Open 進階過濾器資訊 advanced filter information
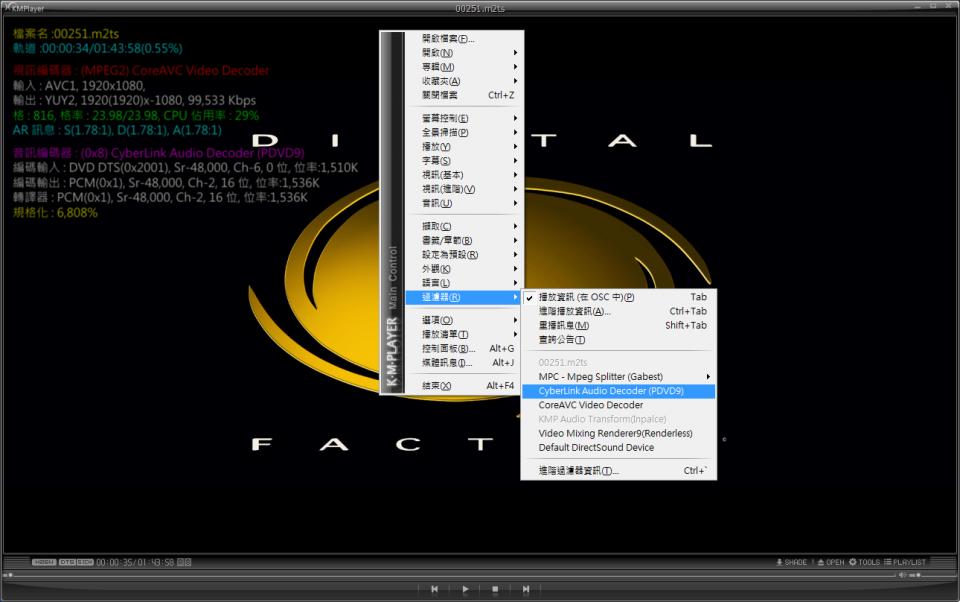This screenshot has height=602, width=960. (580, 470)
